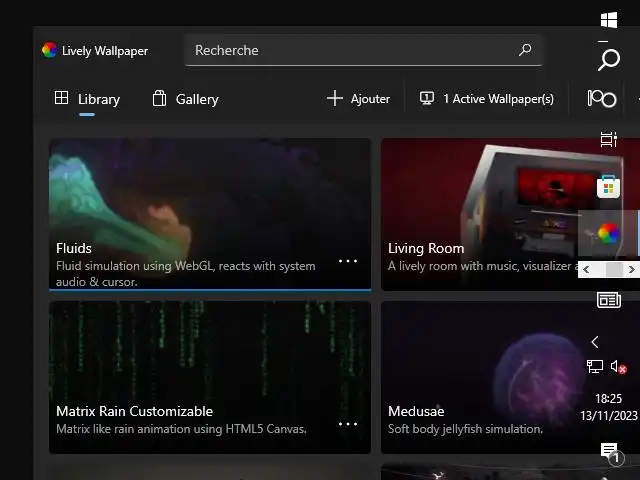Select the Fluids wallpaper thumbnail
Screen dimensions: 640x480
210,214
